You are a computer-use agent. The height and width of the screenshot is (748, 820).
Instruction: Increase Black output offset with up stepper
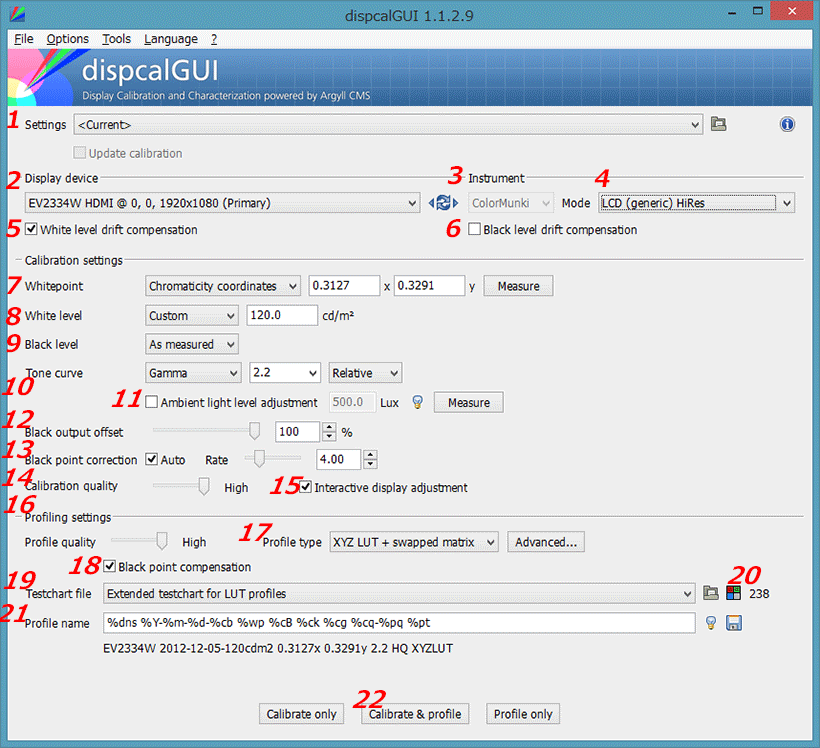click(329, 427)
